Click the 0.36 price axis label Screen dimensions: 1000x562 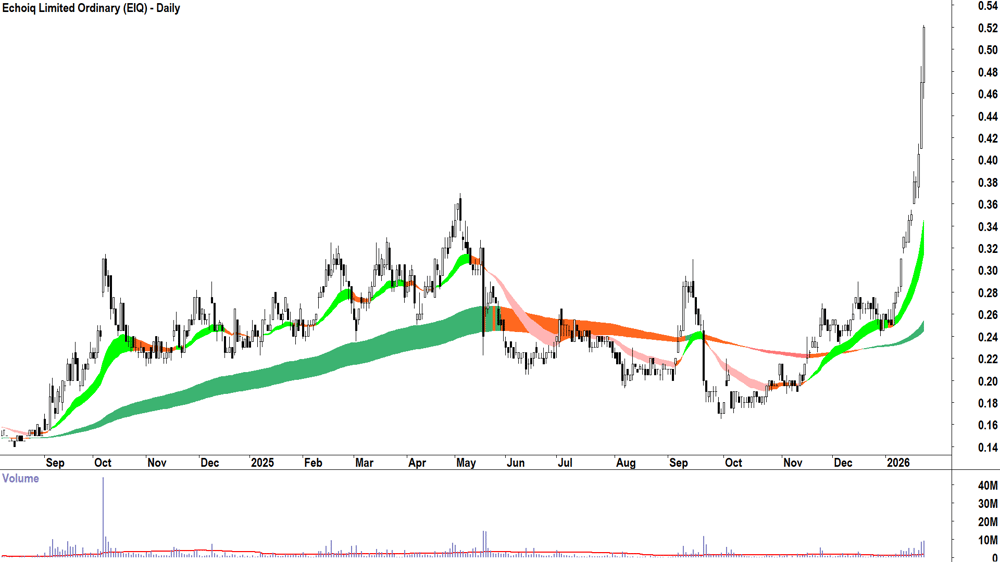(987, 205)
